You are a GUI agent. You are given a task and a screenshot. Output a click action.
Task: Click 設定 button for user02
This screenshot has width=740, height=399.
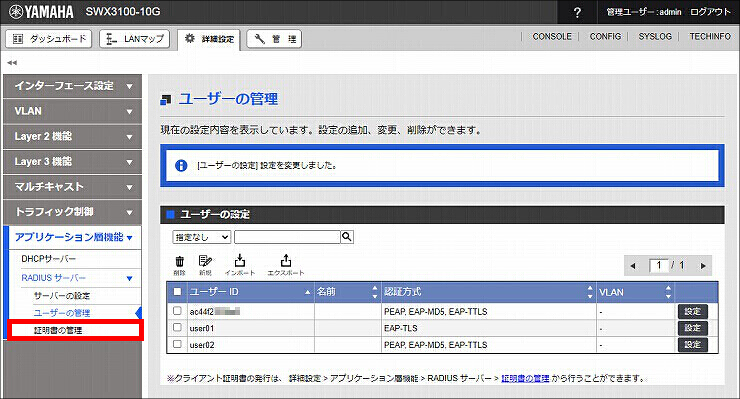point(692,345)
